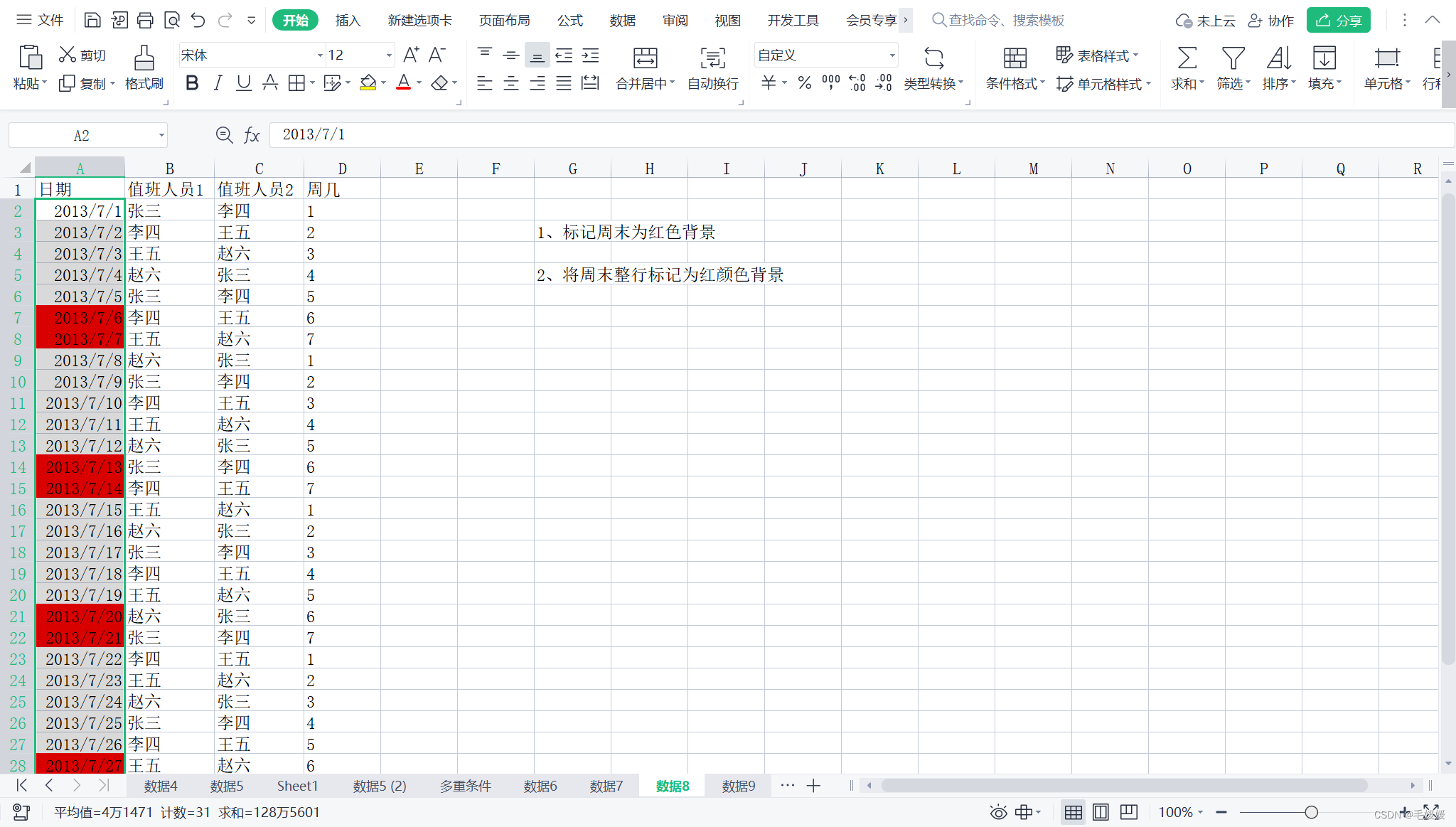This screenshot has height=827, width=1456.
Task: Toggle Italic formatting
Action: 218,83
